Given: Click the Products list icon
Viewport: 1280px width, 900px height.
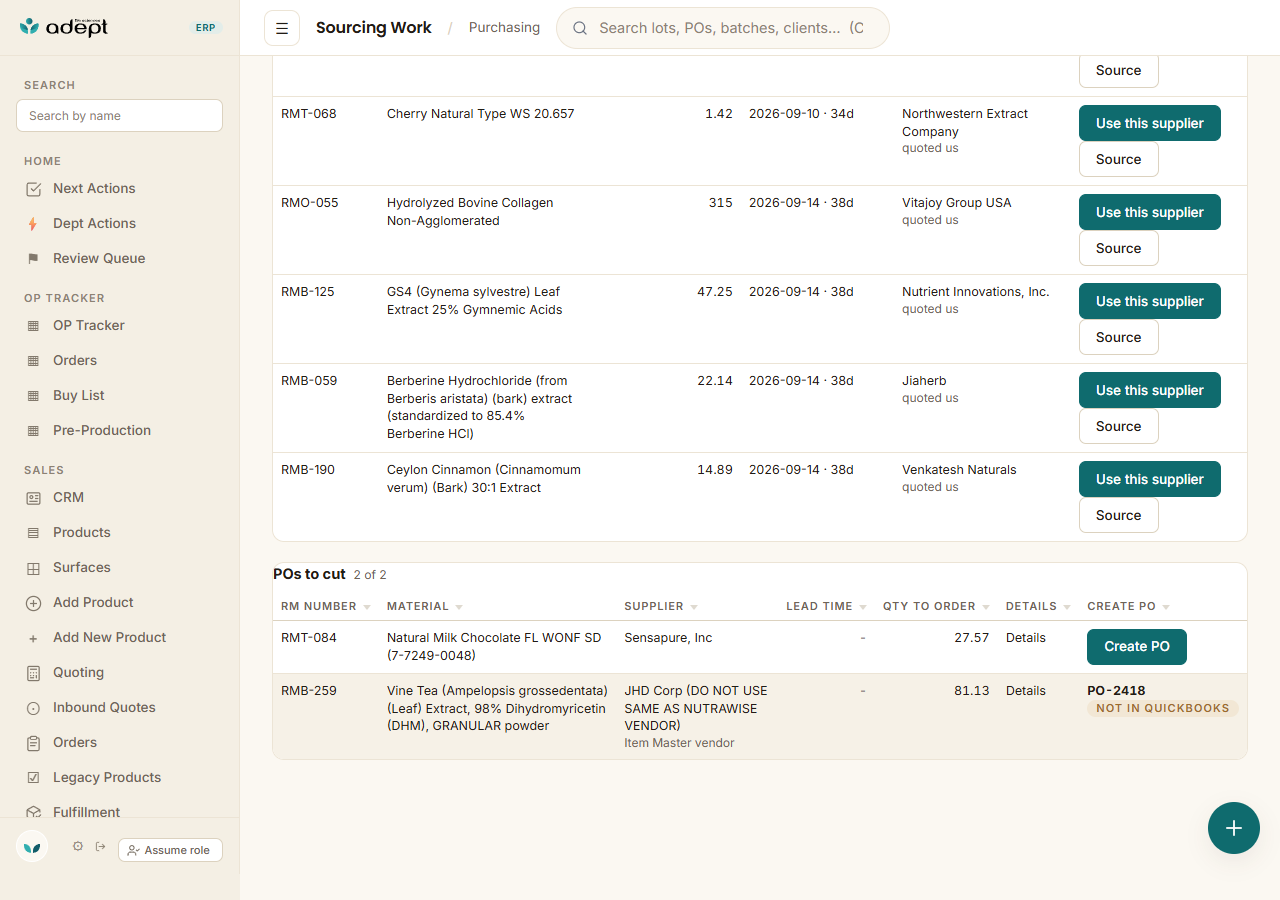Looking at the screenshot, I should pyautogui.click(x=33, y=533).
